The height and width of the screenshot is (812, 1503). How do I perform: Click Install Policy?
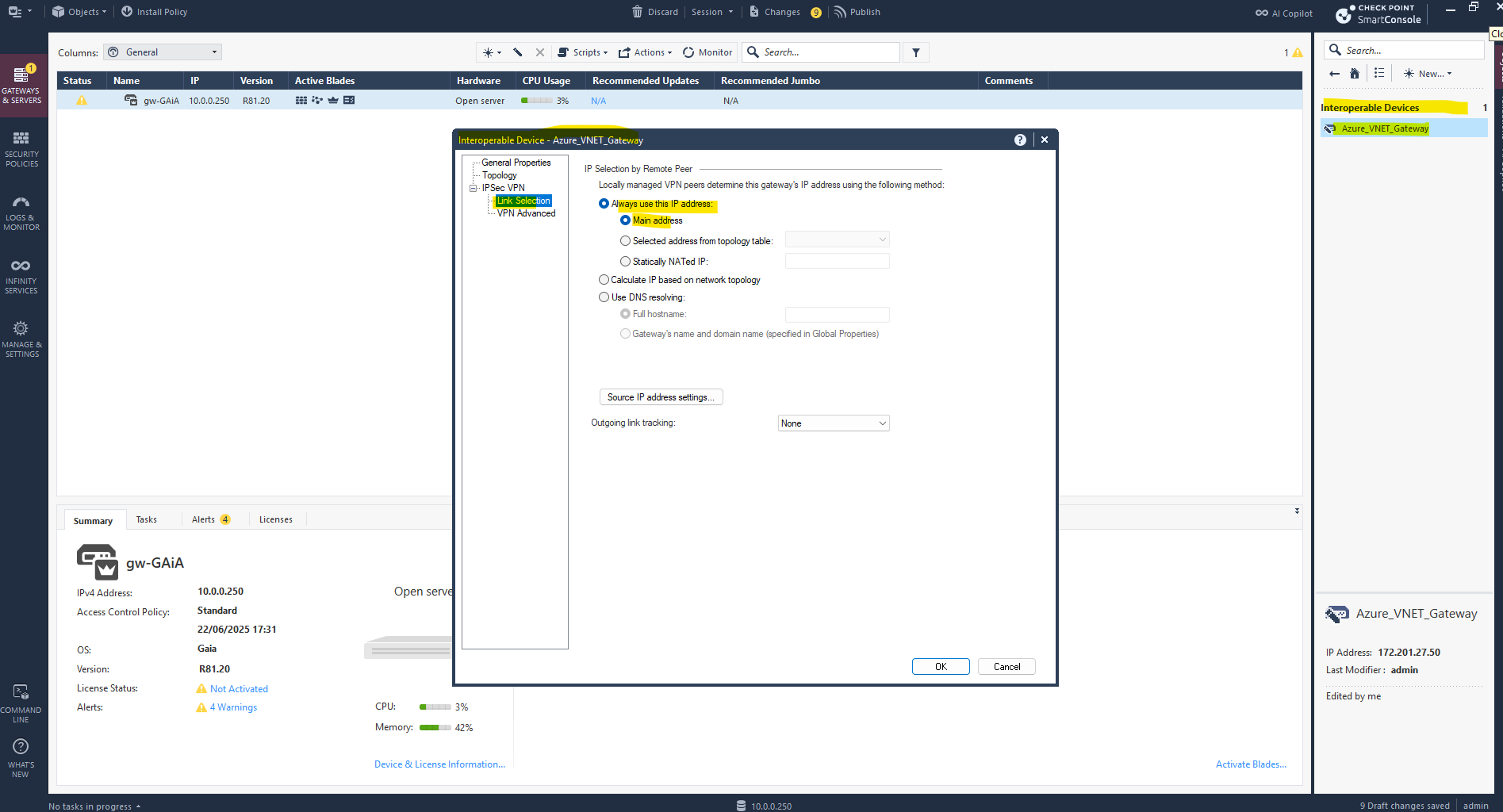154,12
